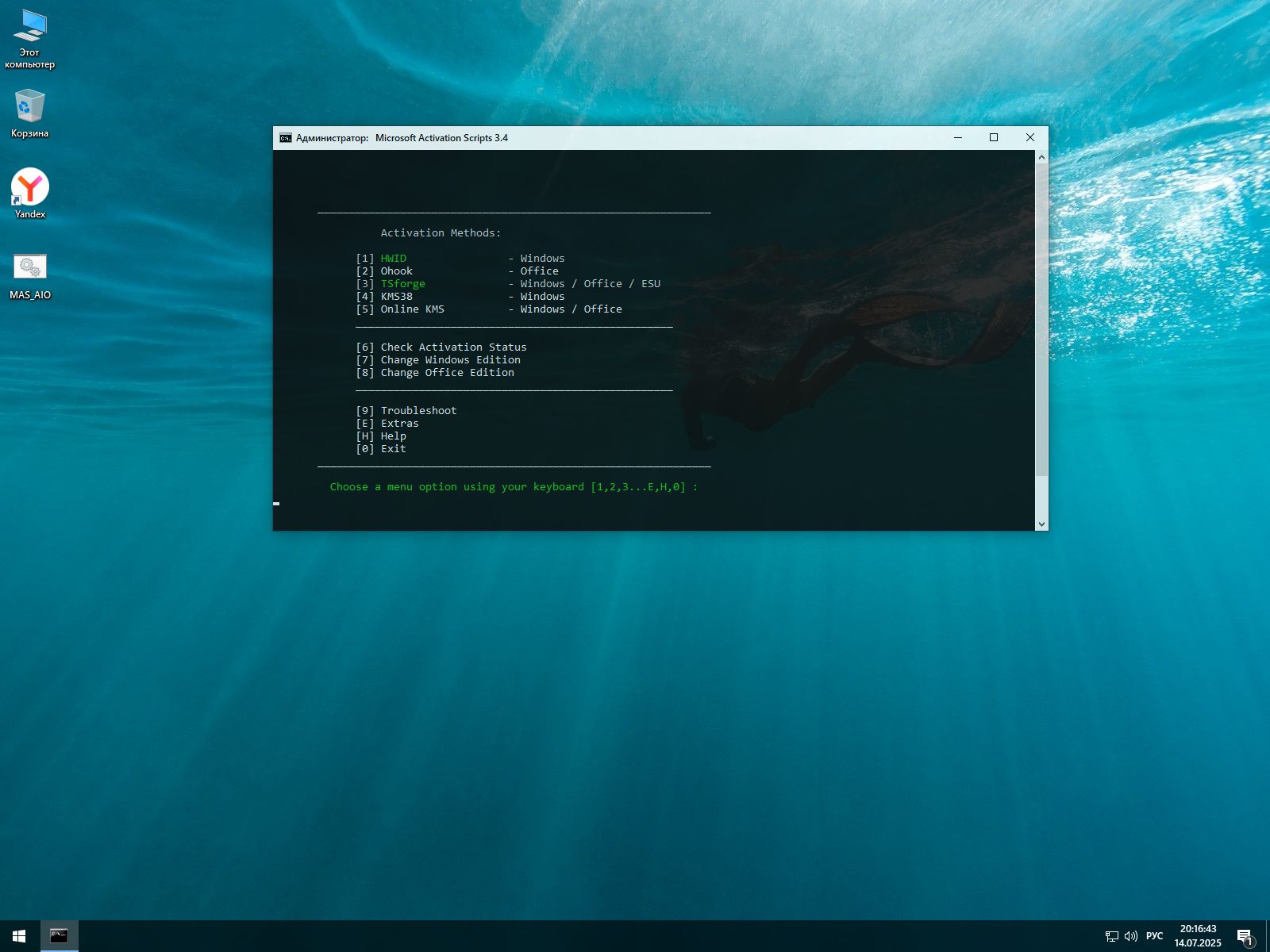Open the volume tray icon

[x=1131, y=936]
